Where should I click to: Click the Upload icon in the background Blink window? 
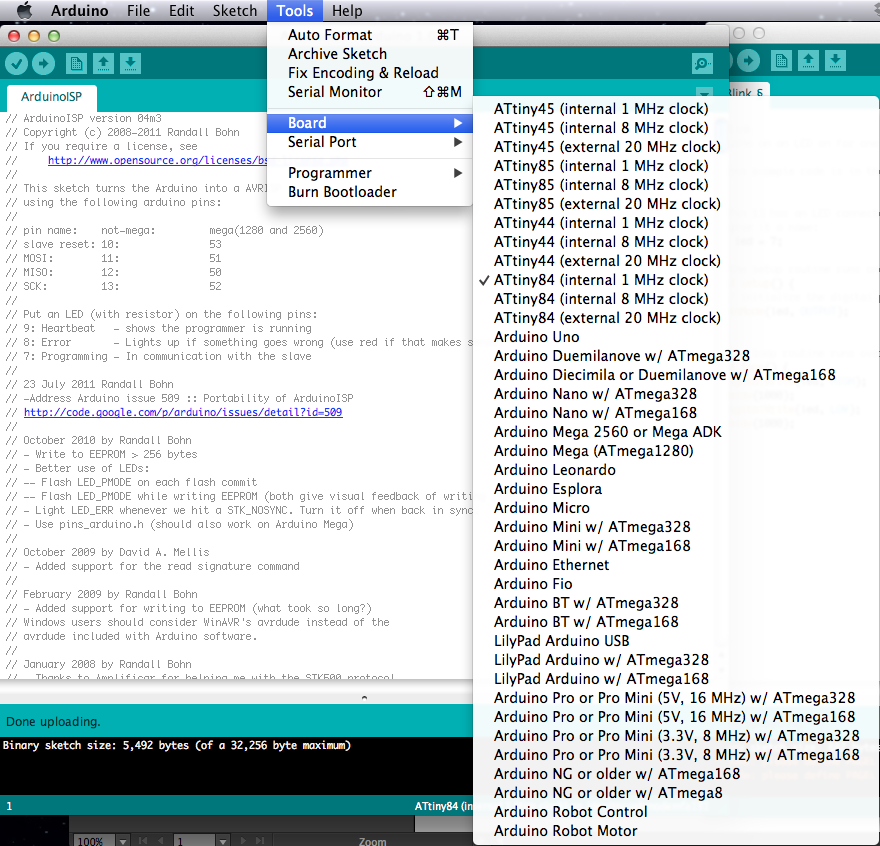pos(748,61)
